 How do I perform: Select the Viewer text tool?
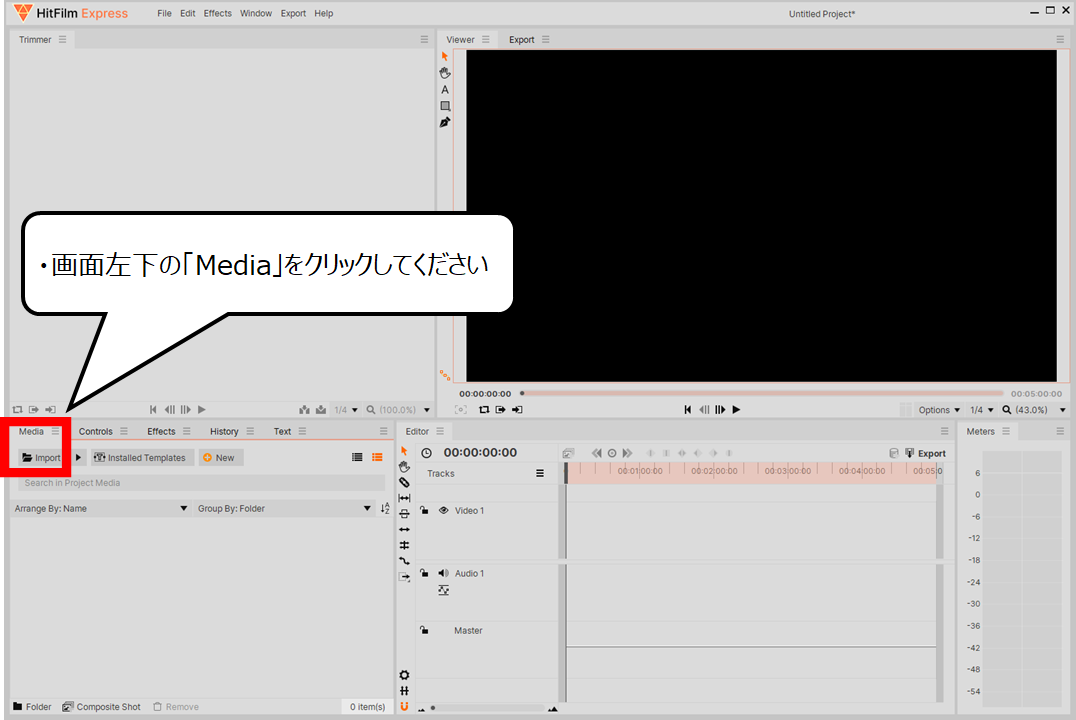pos(445,89)
